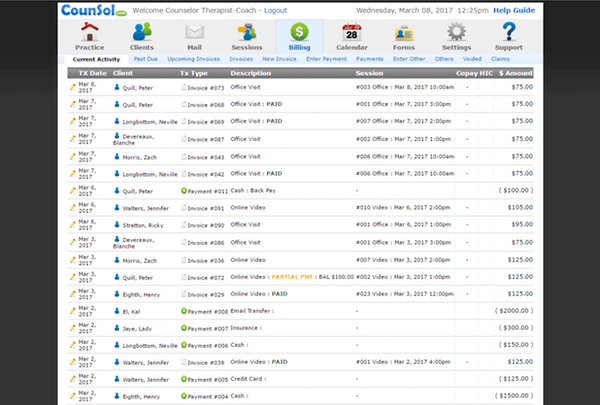
Task: Open the Help Guide link
Action: (514, 10)
